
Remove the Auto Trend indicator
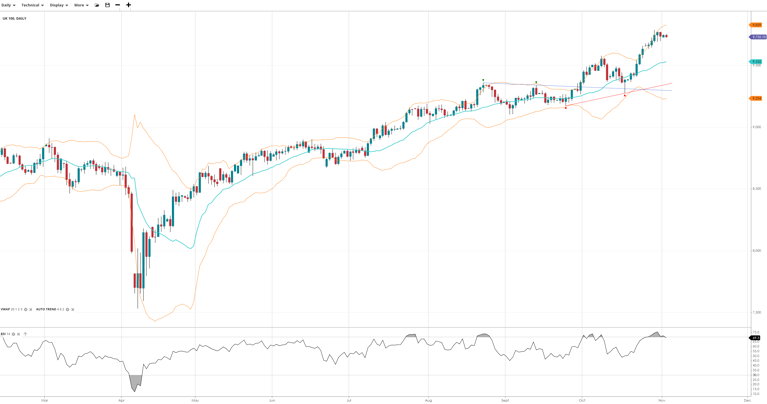pos(73,309)
